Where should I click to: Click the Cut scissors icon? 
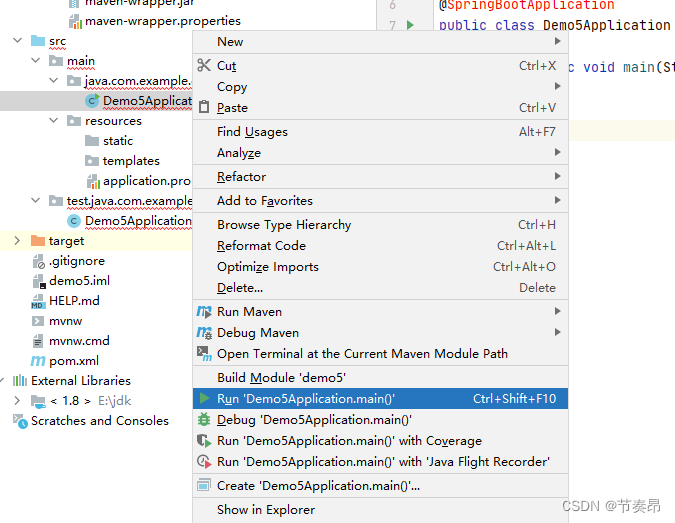pos(204,65)
